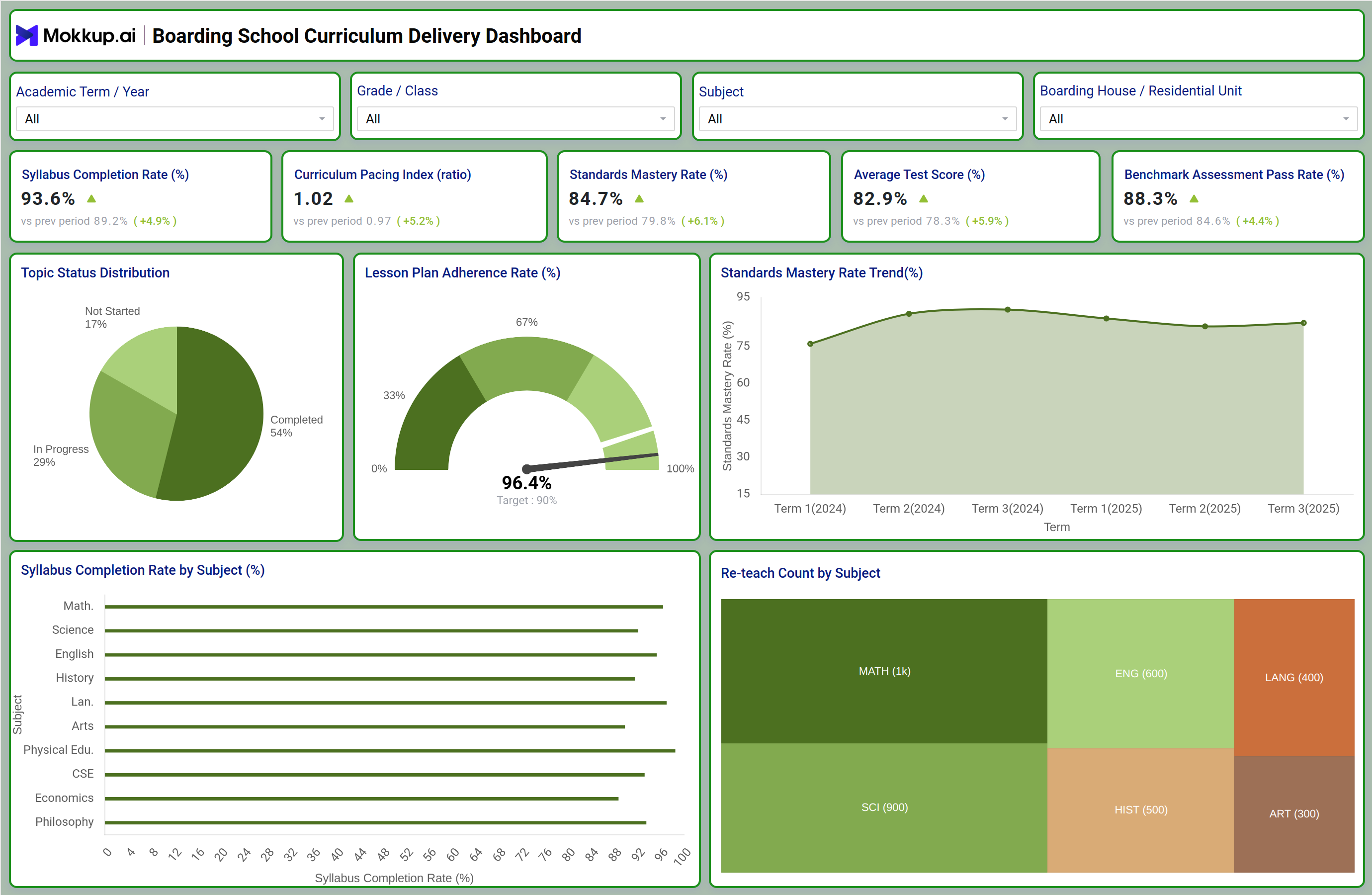This screenshot has height=895, width=1372.
Task: Click the Topic Status Distribution heading
Action: (x=95, y=273)
